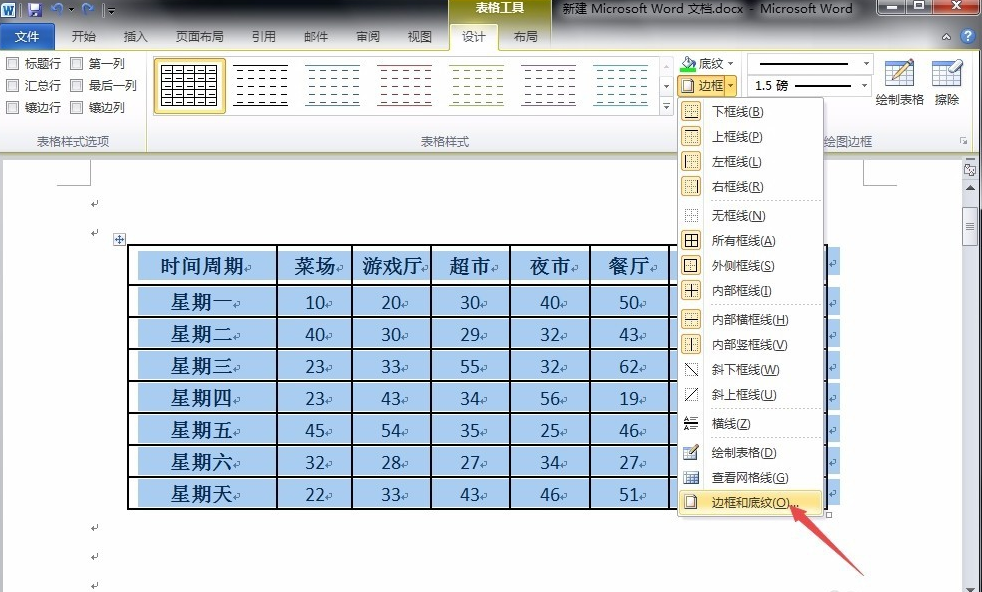Select the Draw Table pencil tool
The width and height of the screenshot is (982, 592).
point(899,82)
